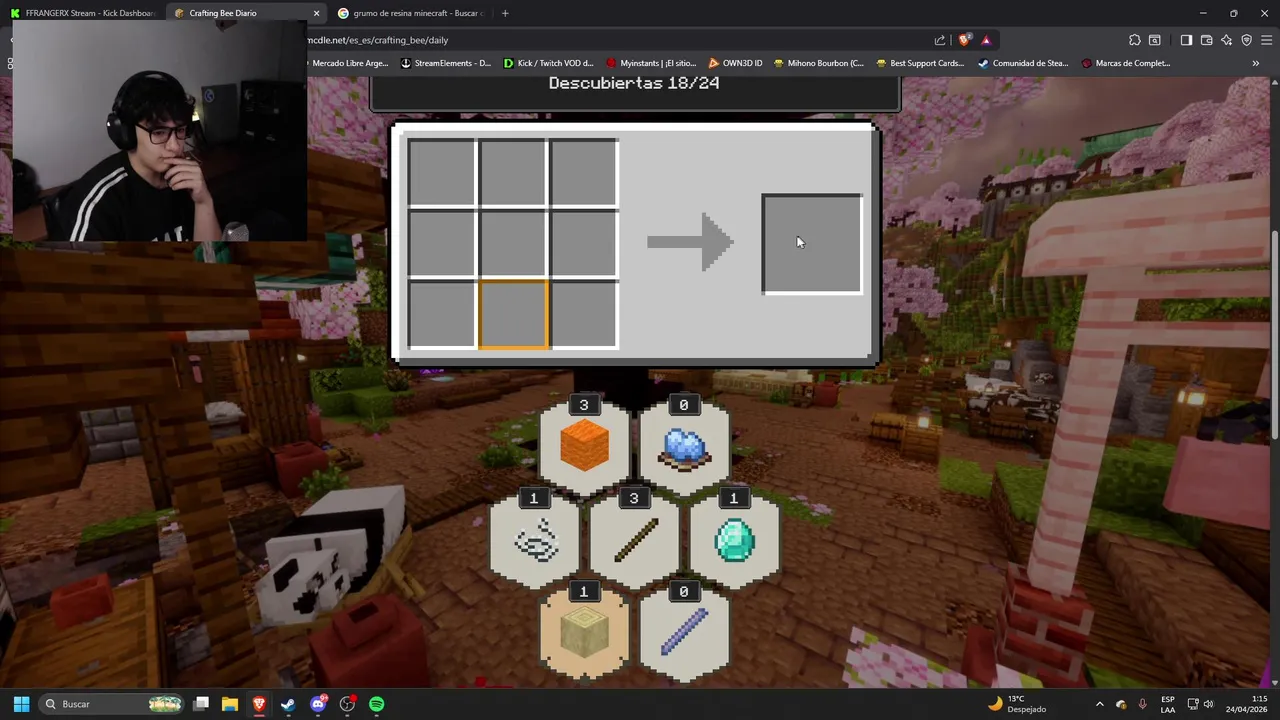Expand the hidden system tray icons
This screenshot has height=720, width=1280.
pos(1099,704)
